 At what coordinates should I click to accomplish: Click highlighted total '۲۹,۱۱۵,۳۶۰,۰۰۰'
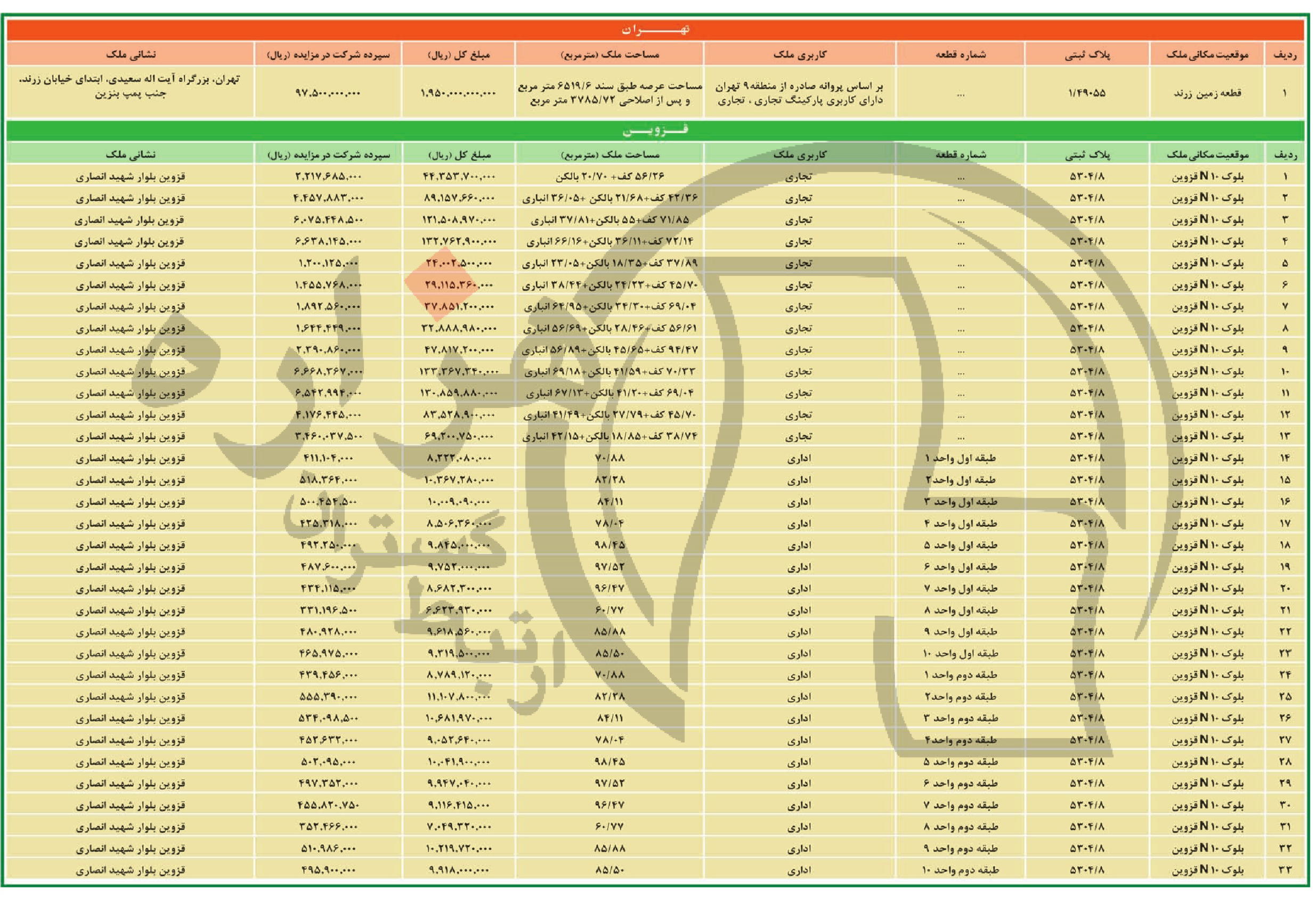(x=458, y=285)
